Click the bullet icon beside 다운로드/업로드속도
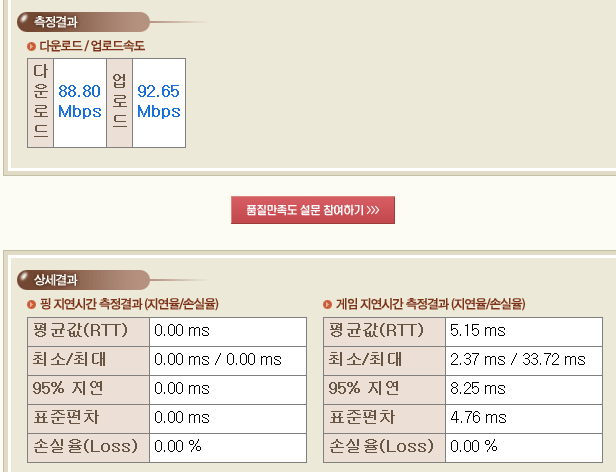 tap(32, 46)
